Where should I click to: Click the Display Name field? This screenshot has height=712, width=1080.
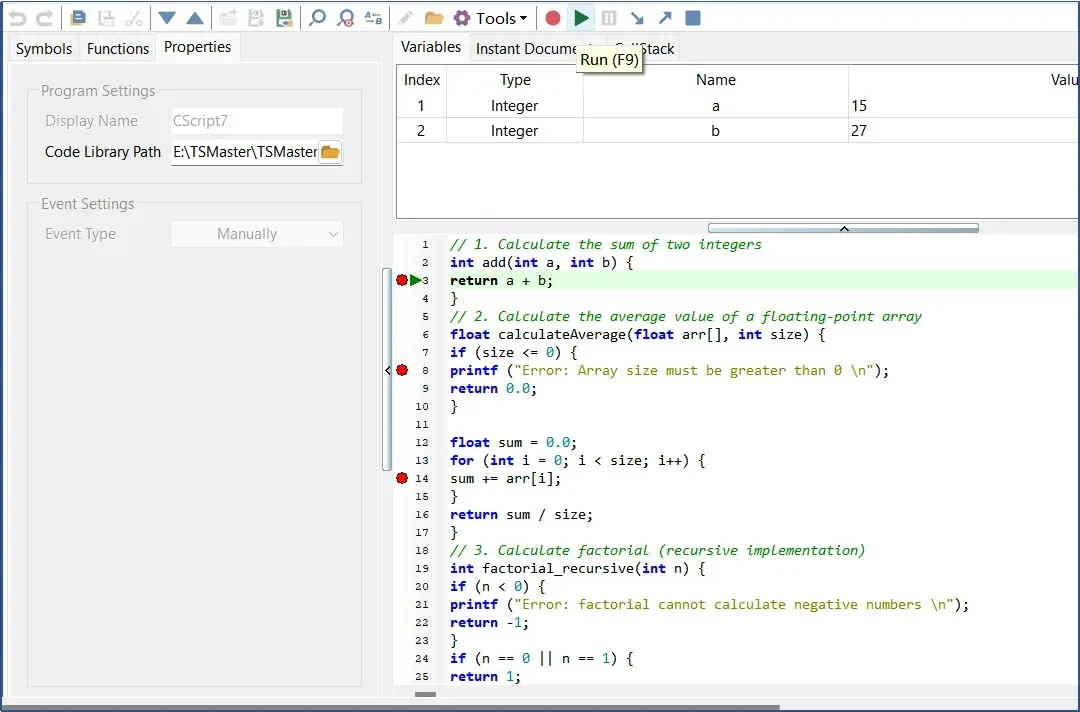256,121
